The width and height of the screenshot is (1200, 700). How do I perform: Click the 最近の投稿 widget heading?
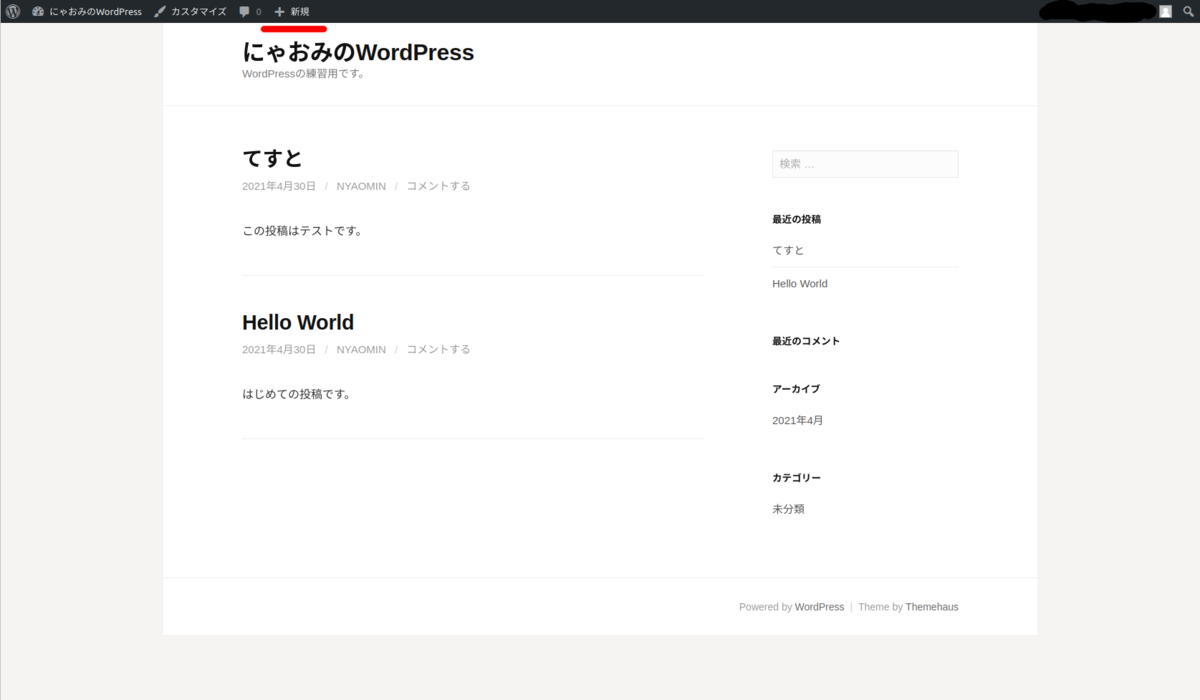pyautogui.click(x=797, y=219)
